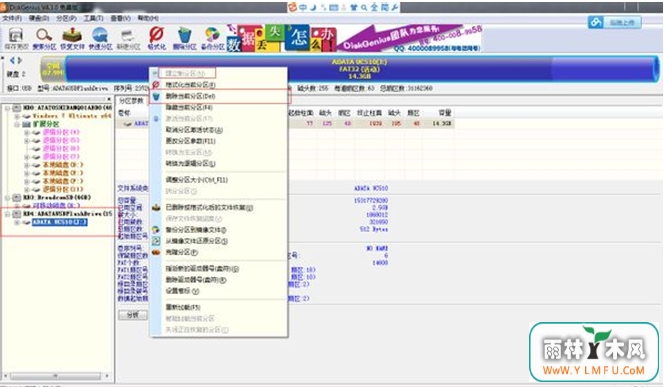Expand the ADATA UC510 (J:) partition node
The height and width of the screenshot is (387, 664).
(17, 222)
